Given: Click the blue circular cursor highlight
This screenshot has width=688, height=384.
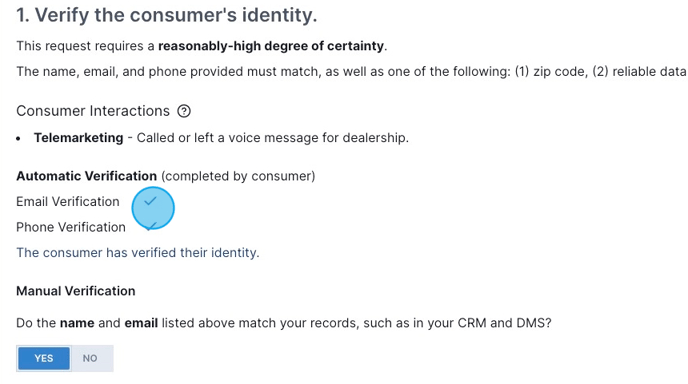Looking at the screenshot, I should click(x=153, y=208).
